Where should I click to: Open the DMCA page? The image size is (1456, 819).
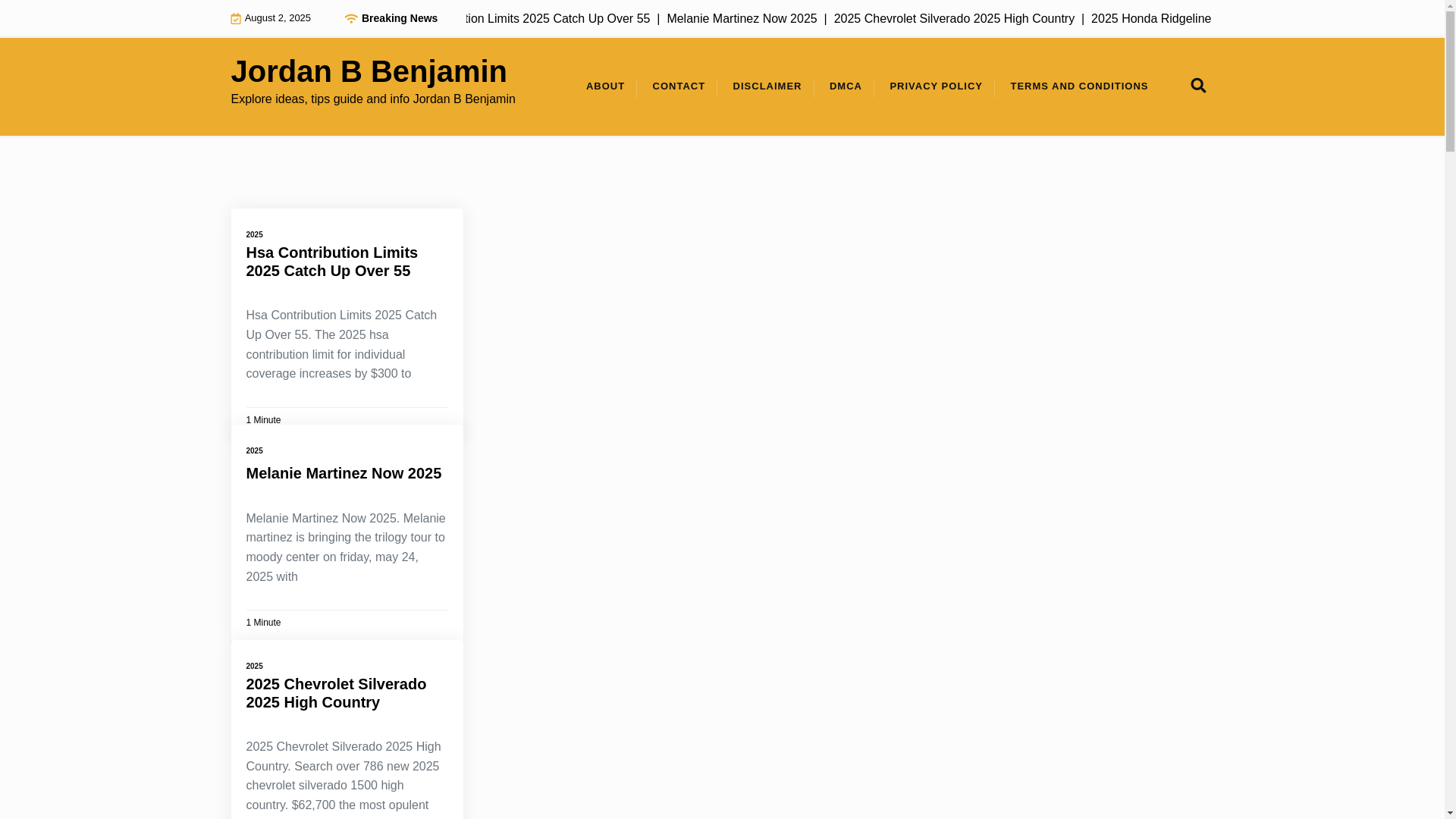pyautogui.click(x=846, y=86)
